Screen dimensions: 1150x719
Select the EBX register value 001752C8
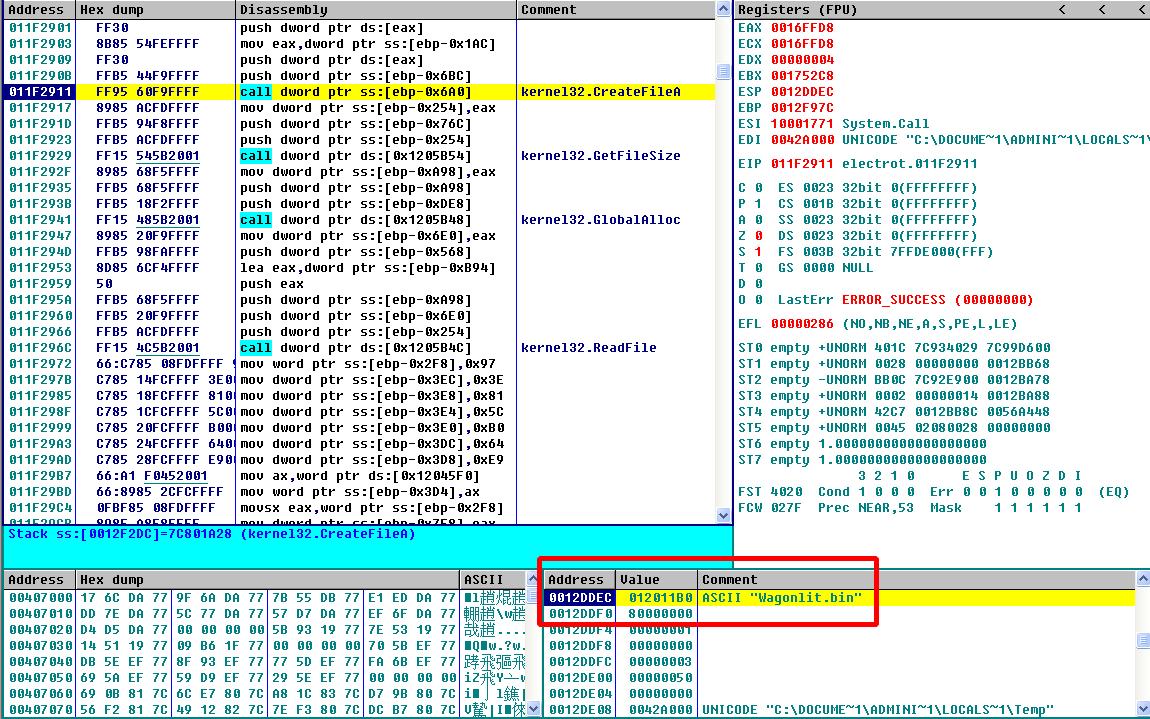click(802, 76)
